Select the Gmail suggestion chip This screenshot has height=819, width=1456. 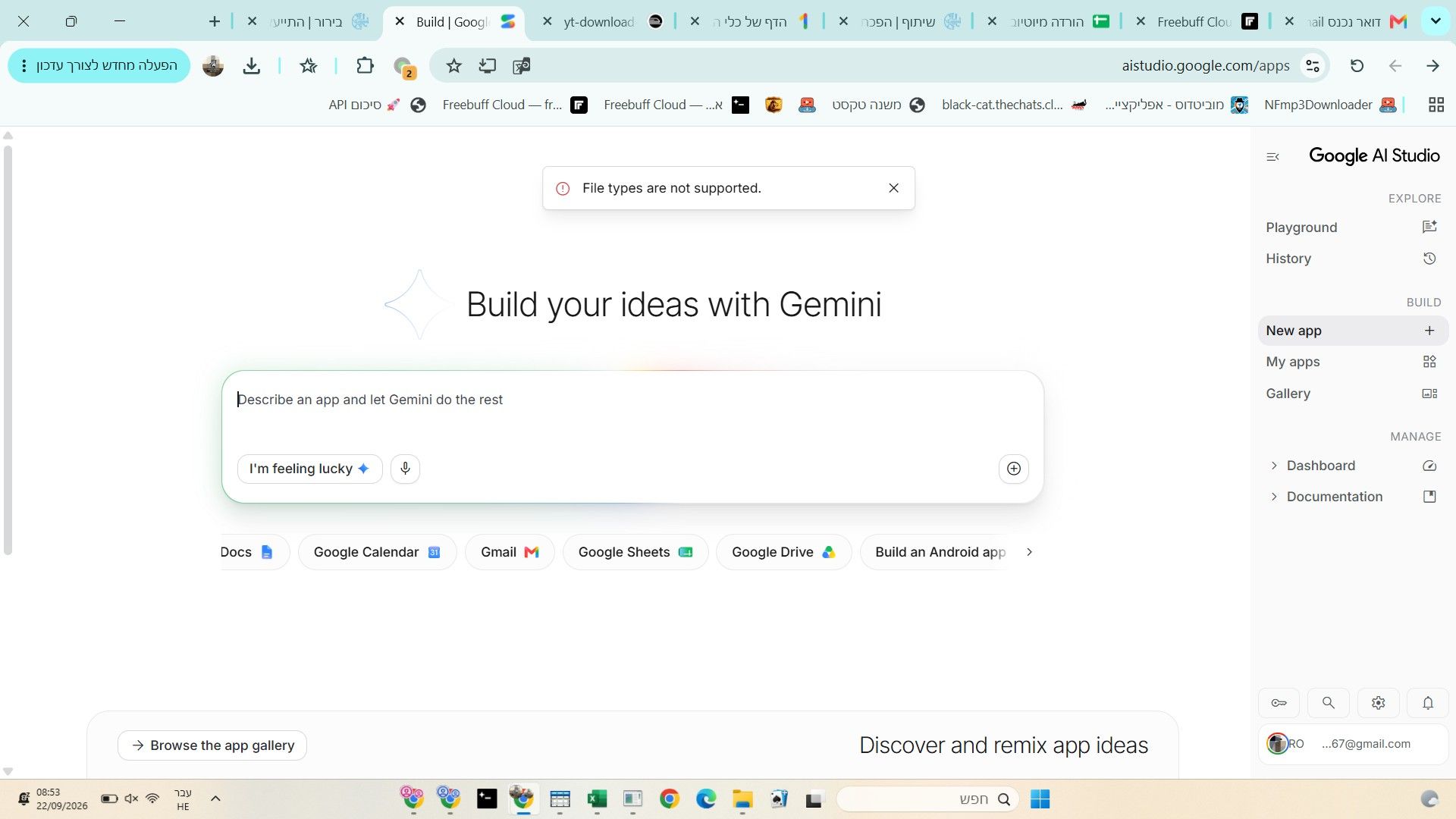pos(510,552)
